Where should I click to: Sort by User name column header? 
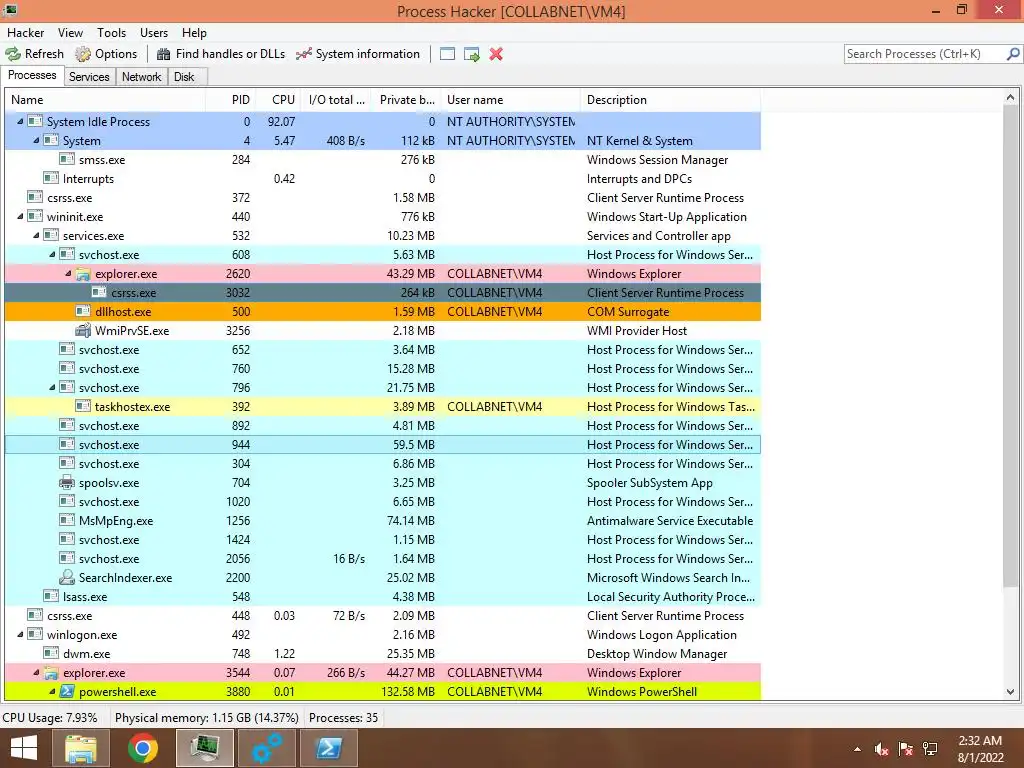click(511, 100)
